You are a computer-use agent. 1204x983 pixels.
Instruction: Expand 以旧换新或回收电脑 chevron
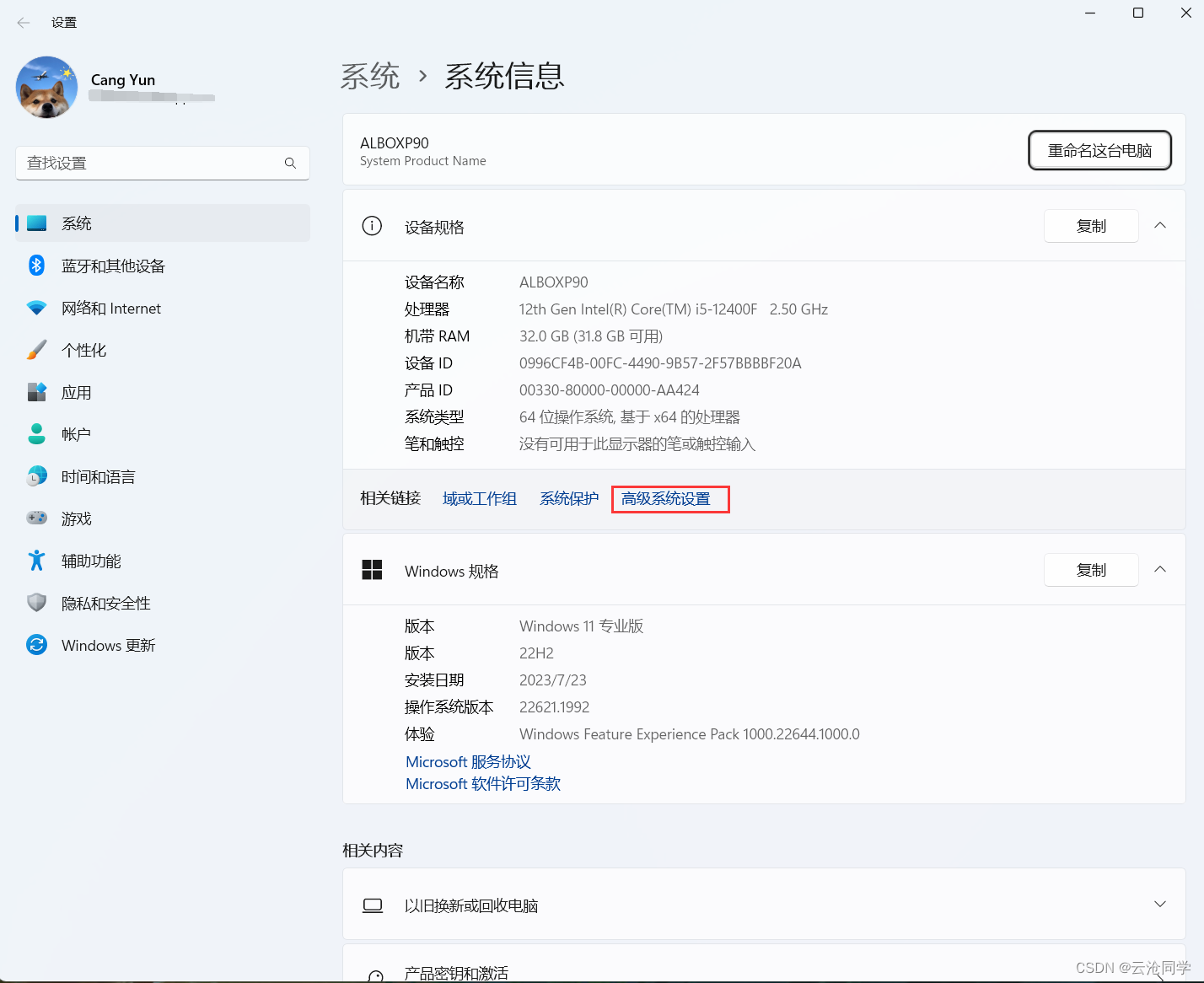1160,904
